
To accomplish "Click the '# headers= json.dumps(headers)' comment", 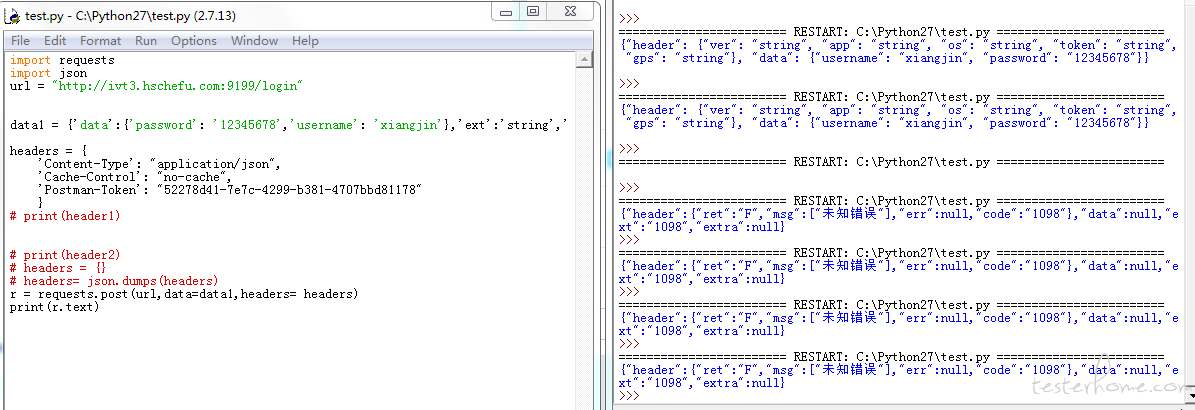I will click(x=114, y=280).
